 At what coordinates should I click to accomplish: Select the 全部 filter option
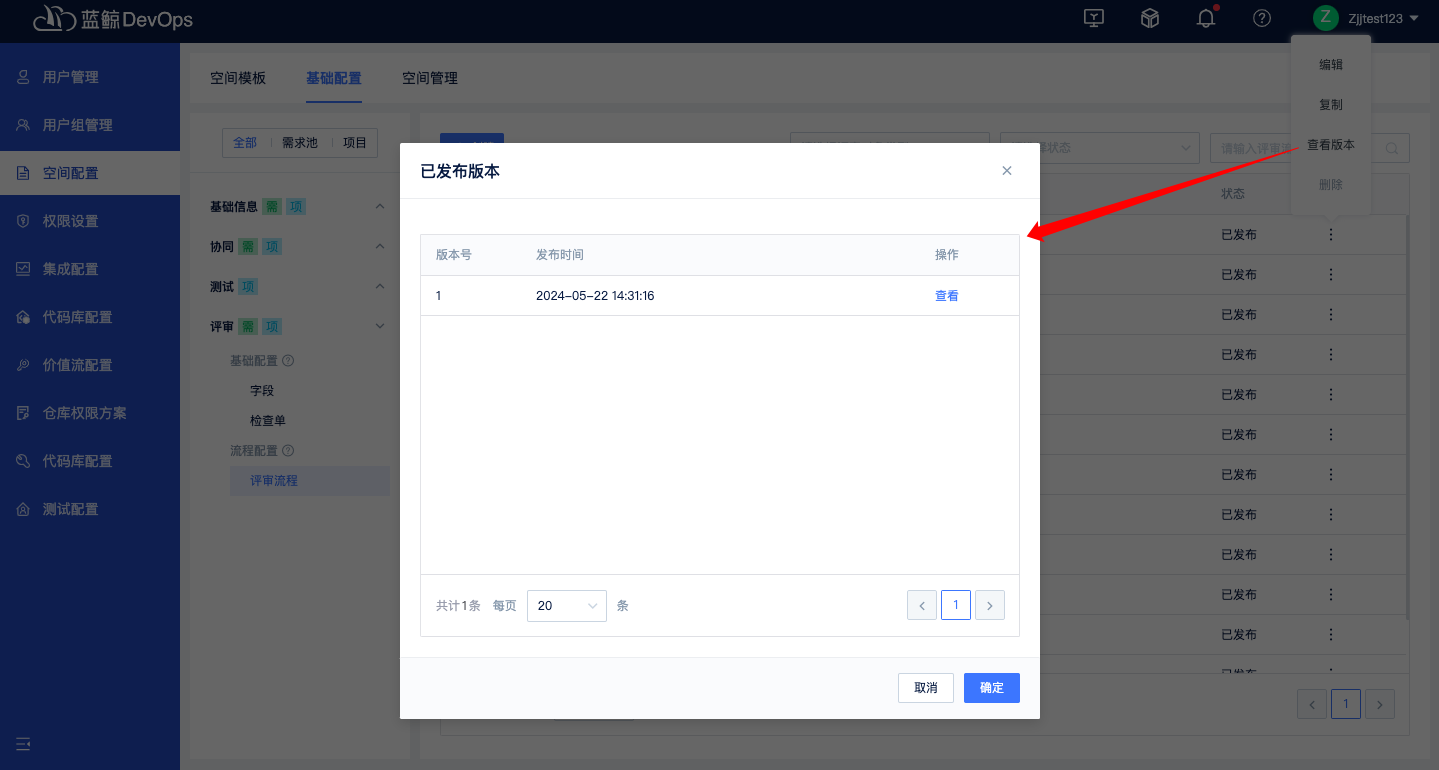point(245,143)
